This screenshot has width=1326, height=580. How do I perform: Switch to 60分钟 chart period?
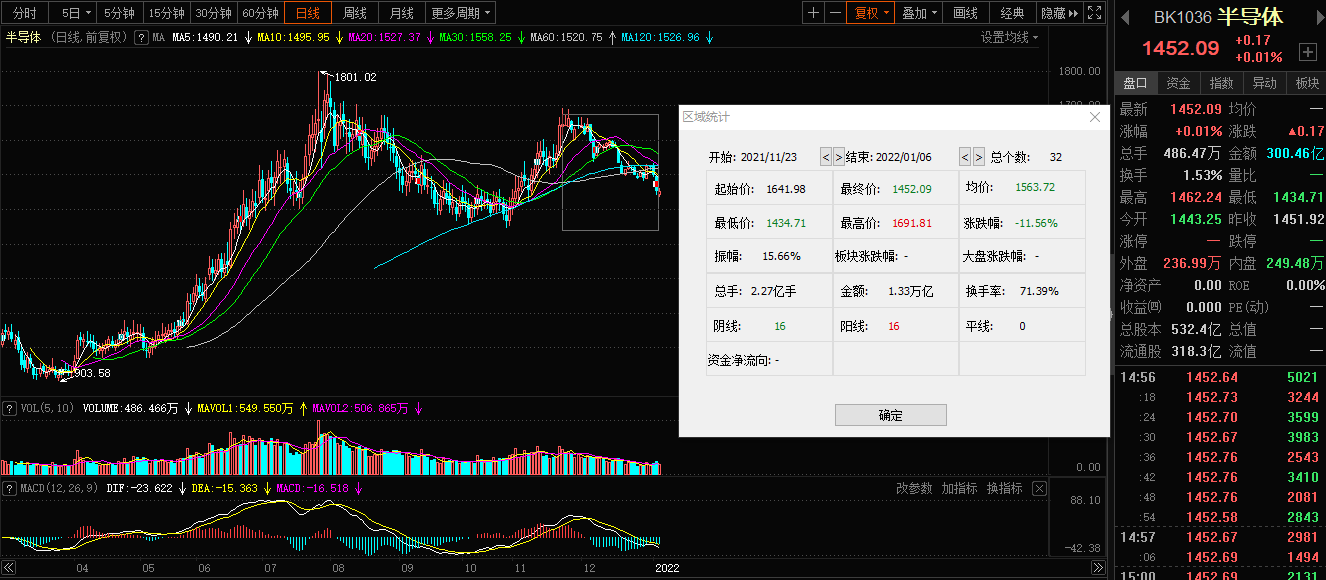261,13
